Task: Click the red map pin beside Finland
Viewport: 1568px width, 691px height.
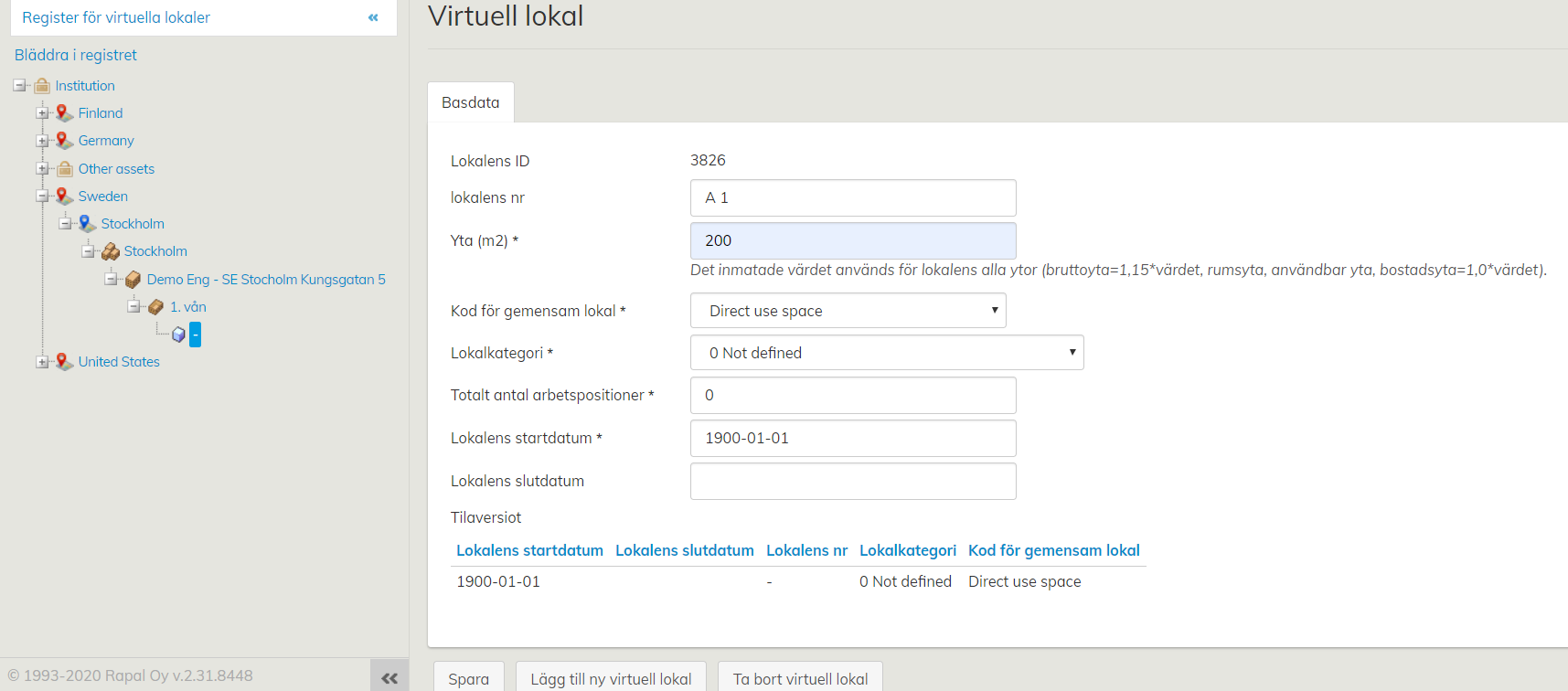Action: tap(64, 113)
